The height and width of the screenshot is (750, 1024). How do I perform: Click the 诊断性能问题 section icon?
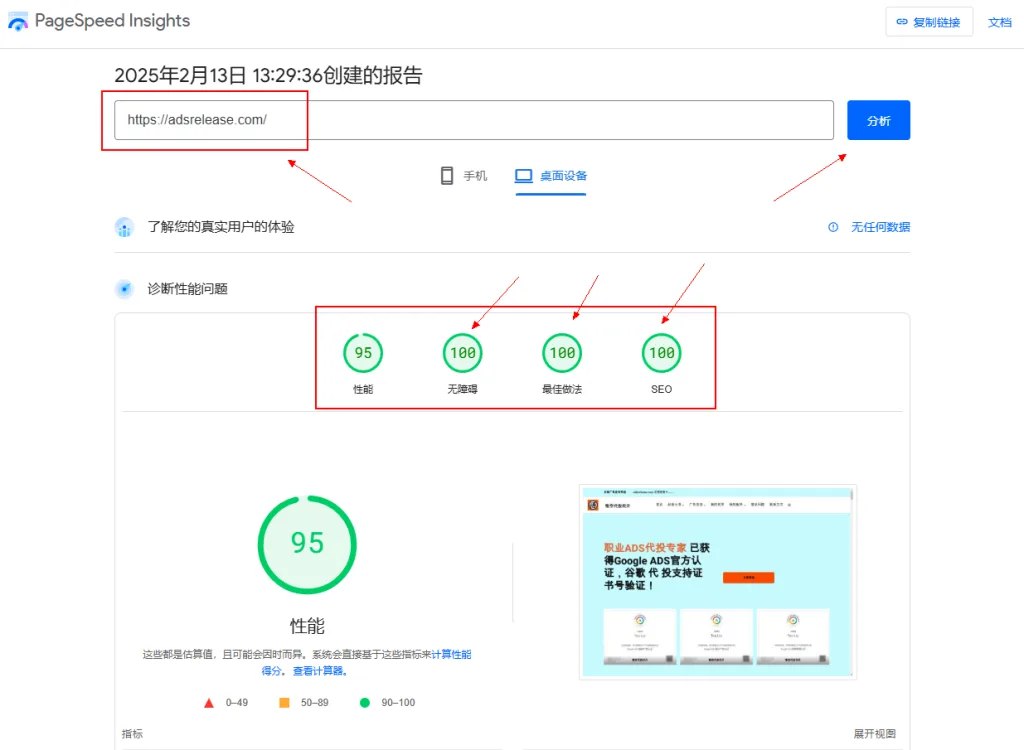tap(124, 289)
